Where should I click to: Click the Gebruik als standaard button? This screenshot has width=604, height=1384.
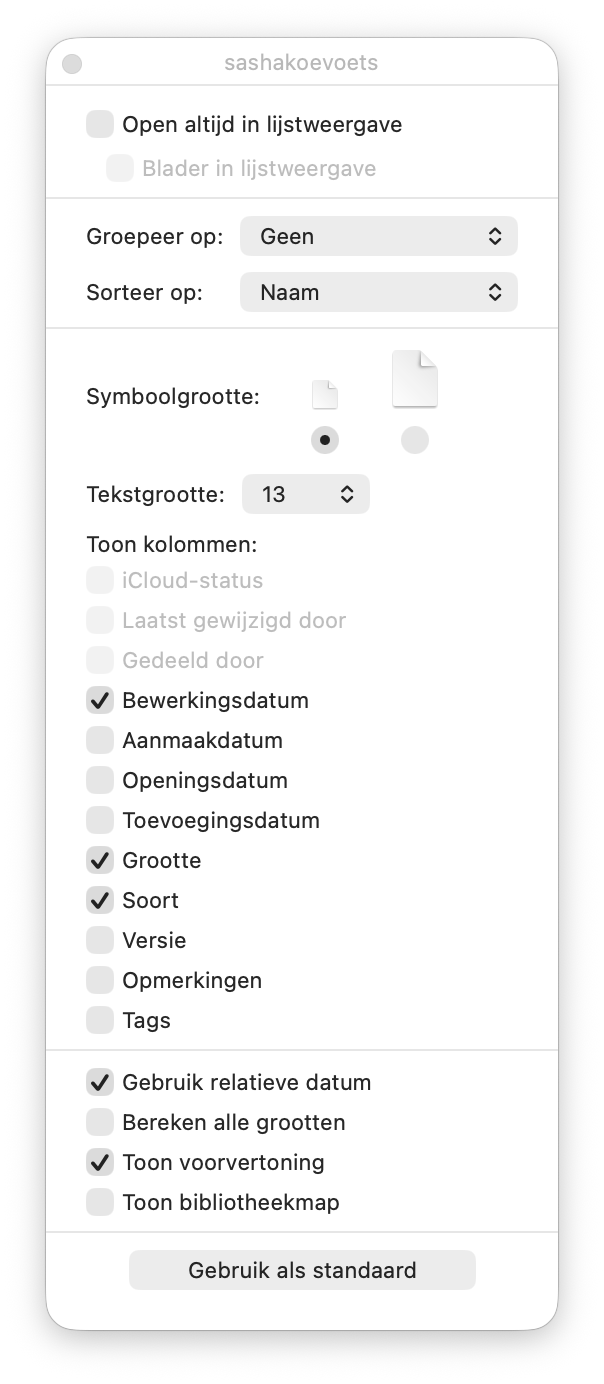point(302,1271)
